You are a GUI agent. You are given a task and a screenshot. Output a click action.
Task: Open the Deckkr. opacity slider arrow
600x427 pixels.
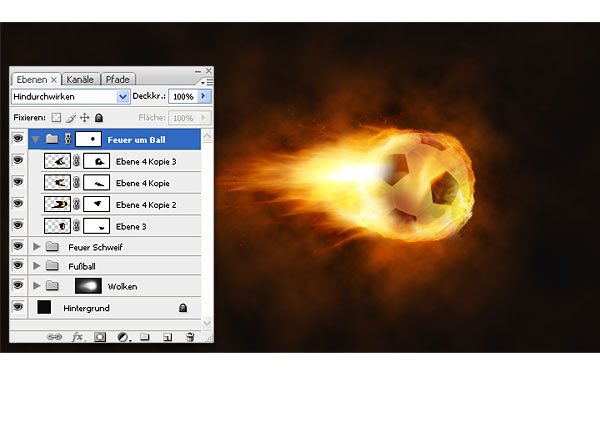(204, 96)
